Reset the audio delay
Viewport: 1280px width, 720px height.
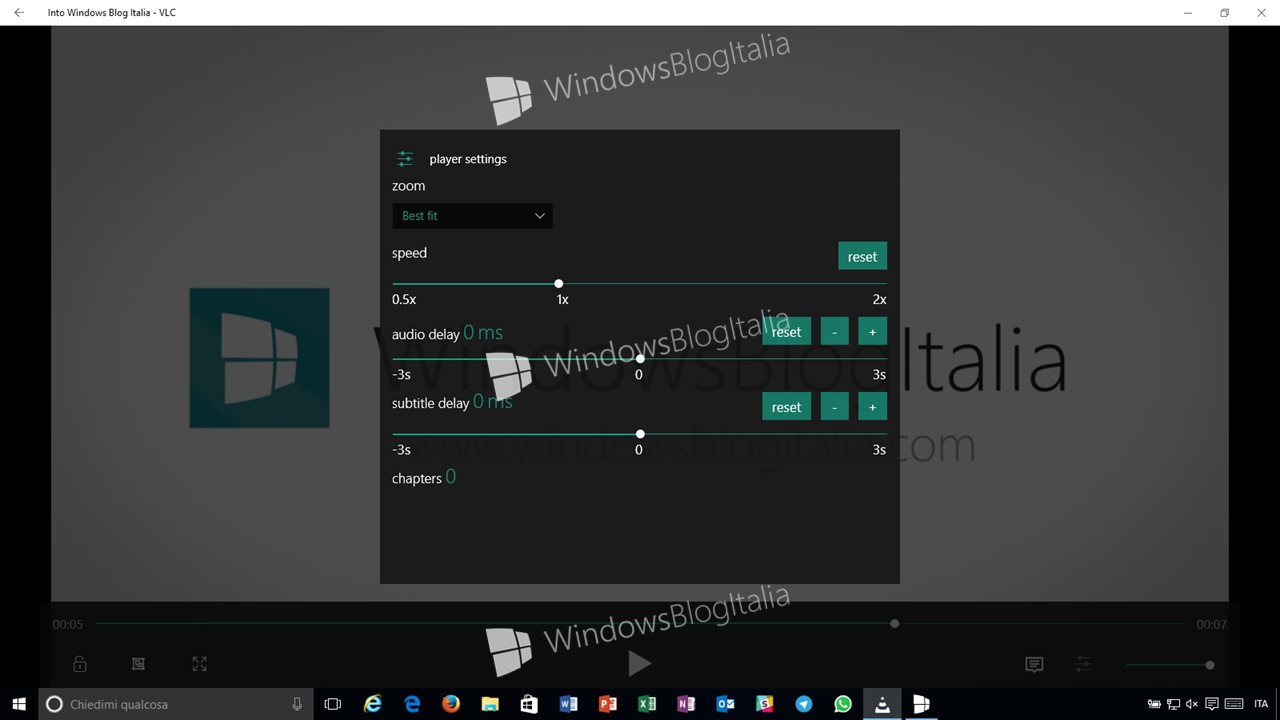click(786, 332)
